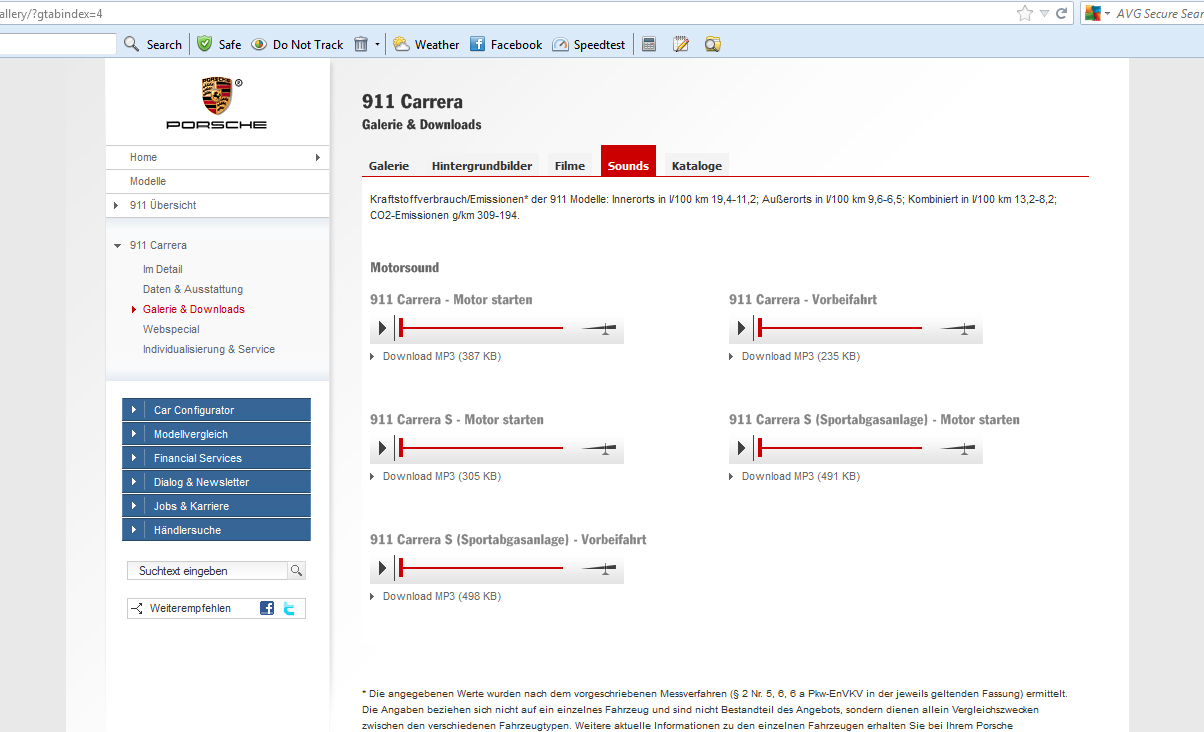The image size is (1204, 732).
Task: Open the Webspecial link
Action: (171, 329)
